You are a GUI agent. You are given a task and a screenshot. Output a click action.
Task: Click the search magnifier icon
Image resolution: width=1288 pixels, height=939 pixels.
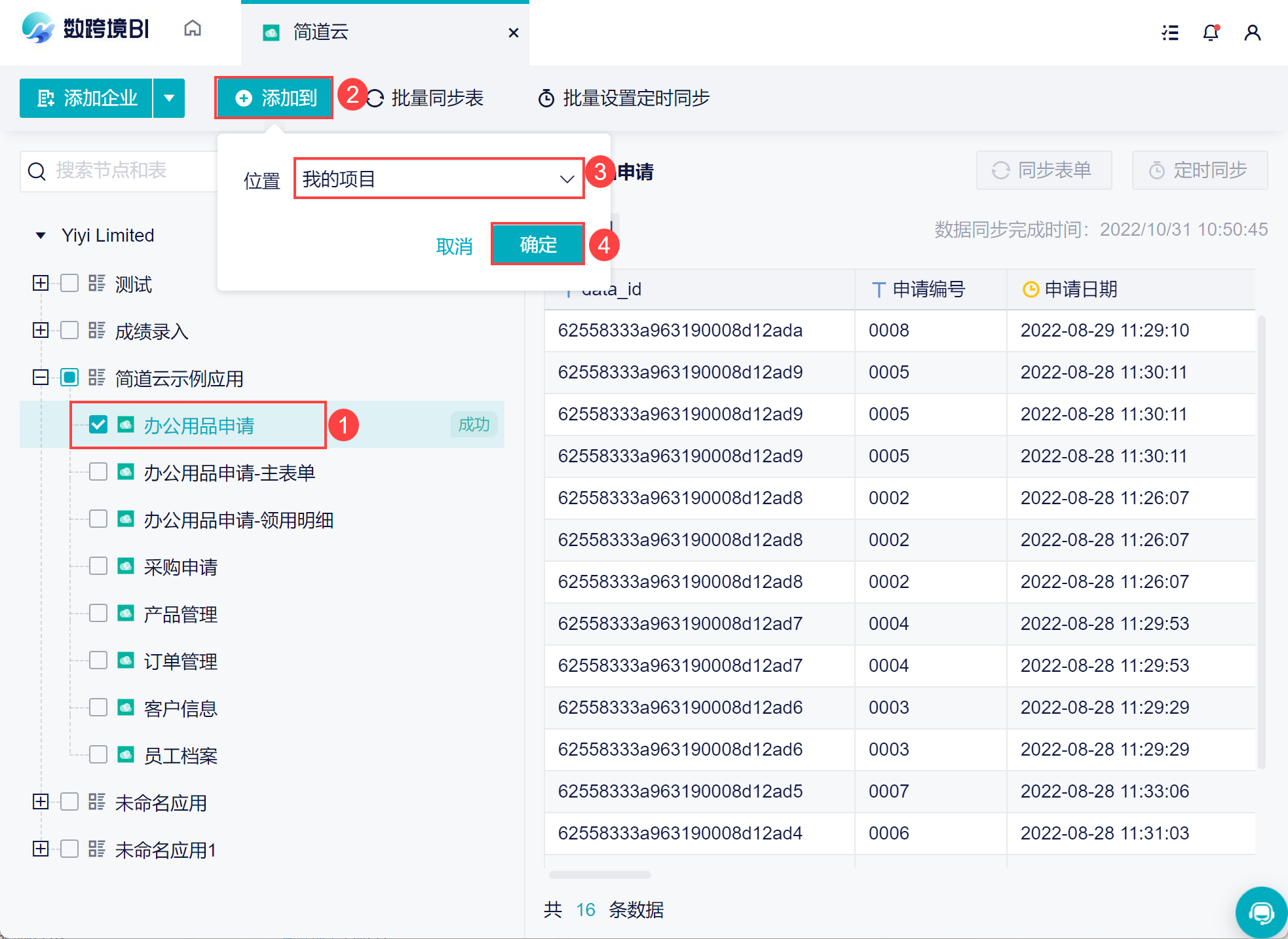pos(37,172)
